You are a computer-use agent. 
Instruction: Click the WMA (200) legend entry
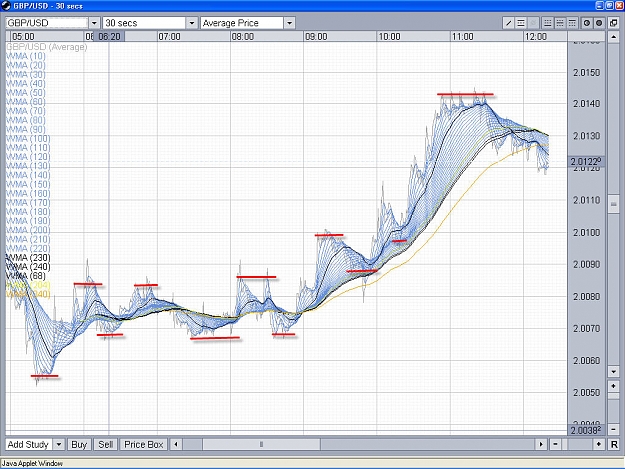tap(28, 230)
